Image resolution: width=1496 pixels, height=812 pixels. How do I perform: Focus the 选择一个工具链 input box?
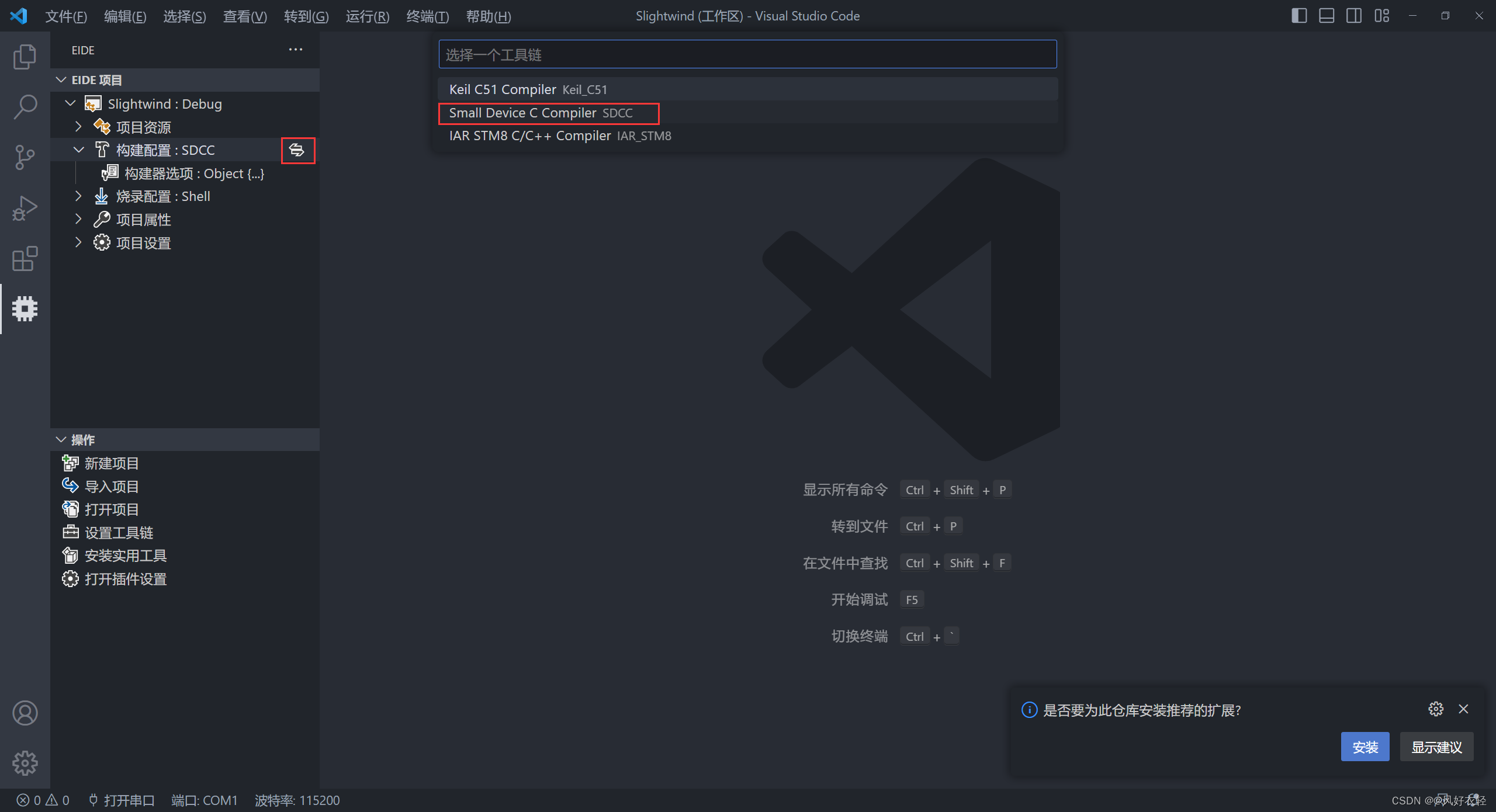coord(747,54)
